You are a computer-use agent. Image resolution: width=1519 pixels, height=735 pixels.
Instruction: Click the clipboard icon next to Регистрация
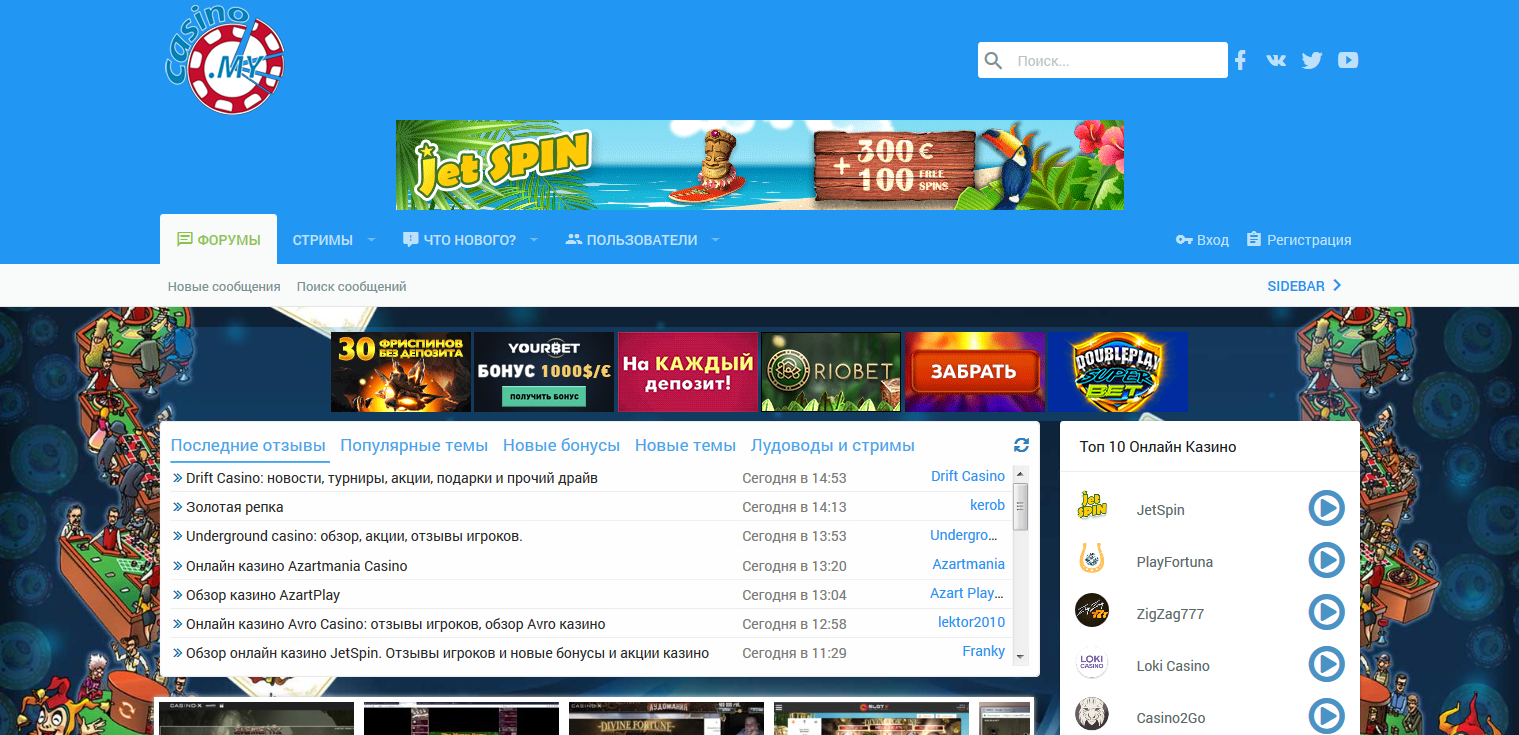pos(1254,239)
